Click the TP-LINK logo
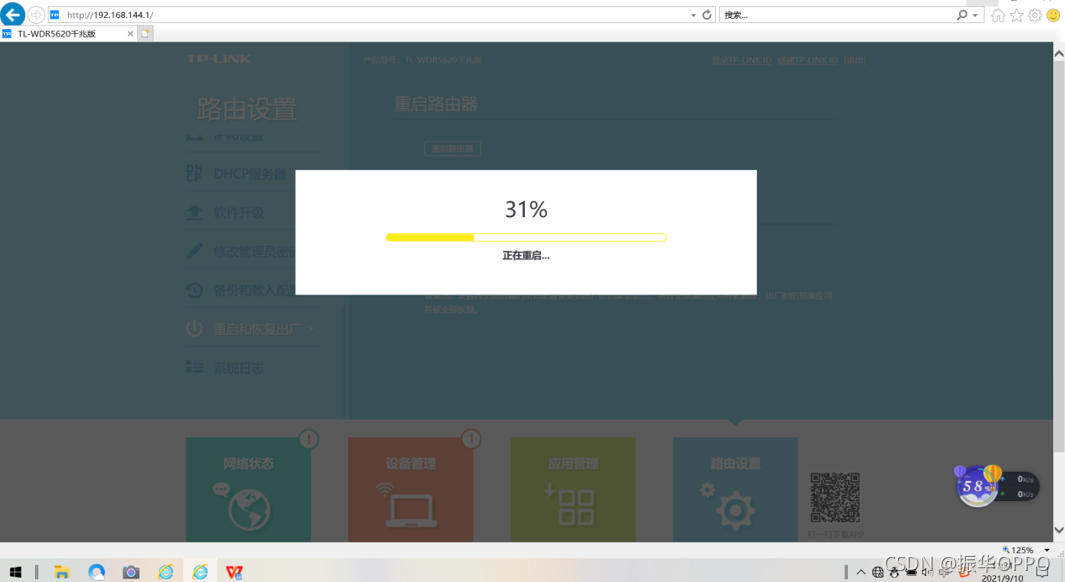The image size is (1065, 582). click(x=219, y=59)
